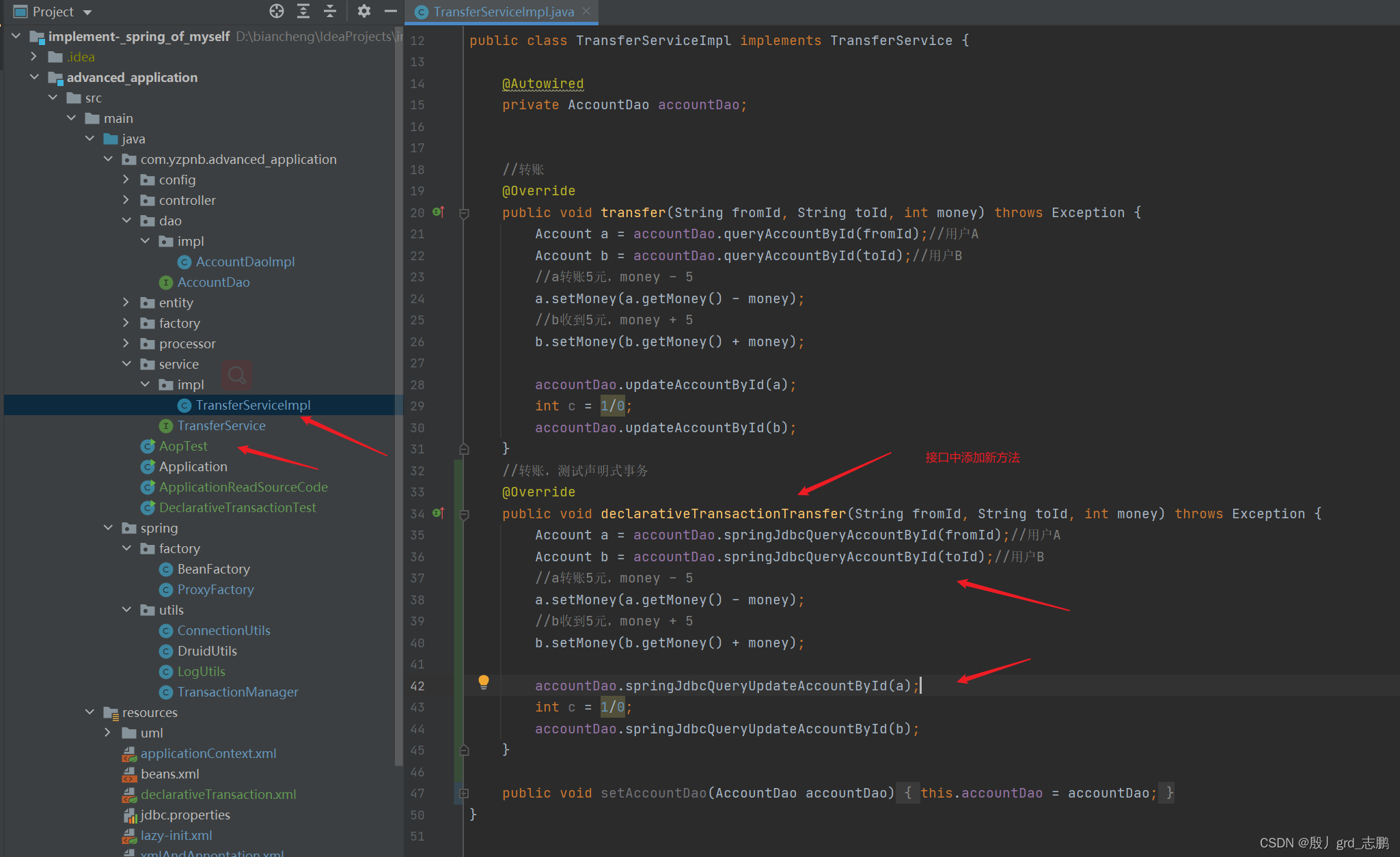Click the Expand All toolbar icon
The width and height of the screenshot is (1400, 857).
point(303,11)
